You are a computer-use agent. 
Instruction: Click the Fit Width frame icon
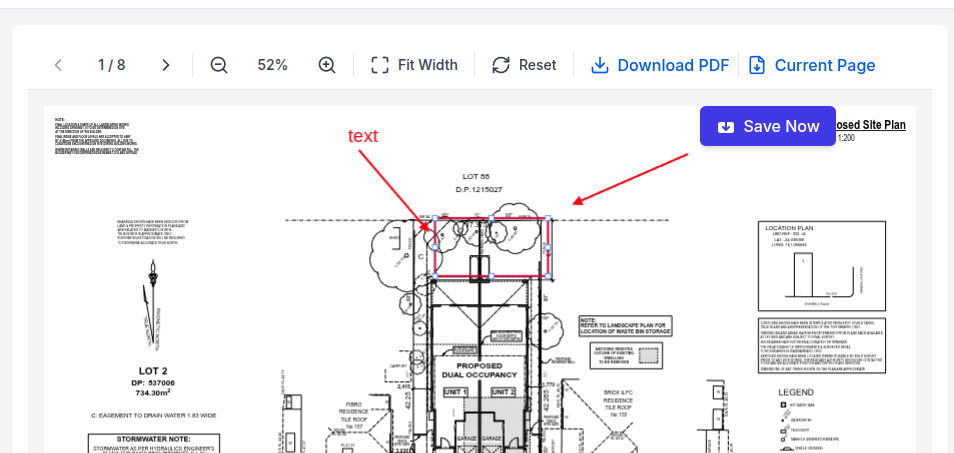pyautogui.click(x=380, y=65)
